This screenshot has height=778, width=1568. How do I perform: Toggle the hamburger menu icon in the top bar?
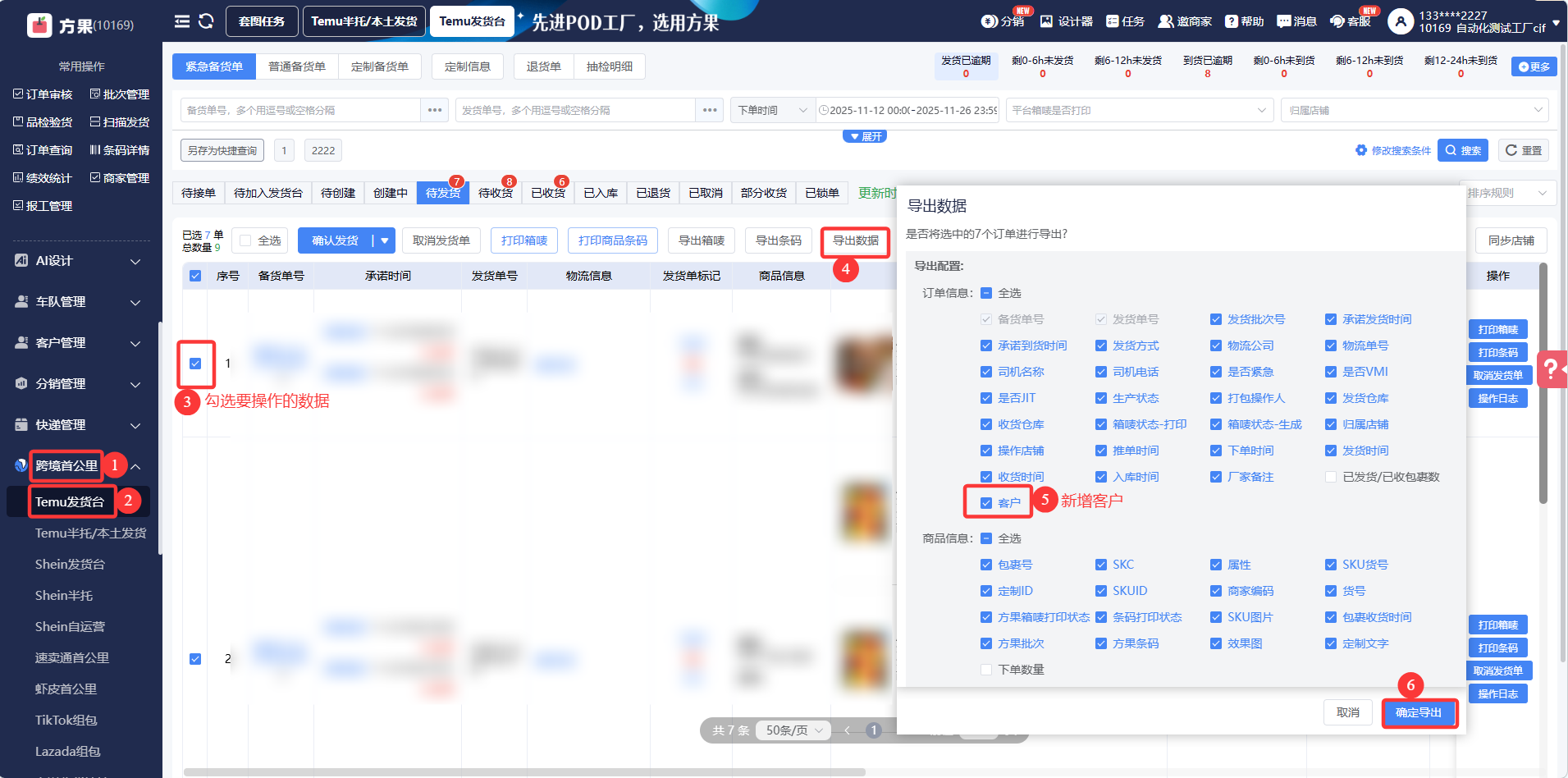(x=182, y=21)
